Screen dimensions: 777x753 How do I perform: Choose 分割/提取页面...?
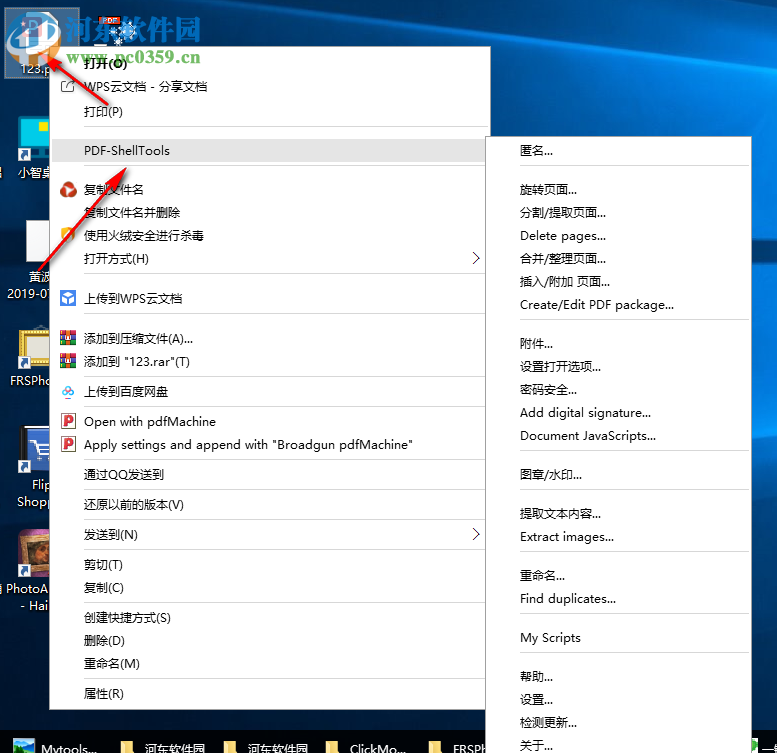562,213
